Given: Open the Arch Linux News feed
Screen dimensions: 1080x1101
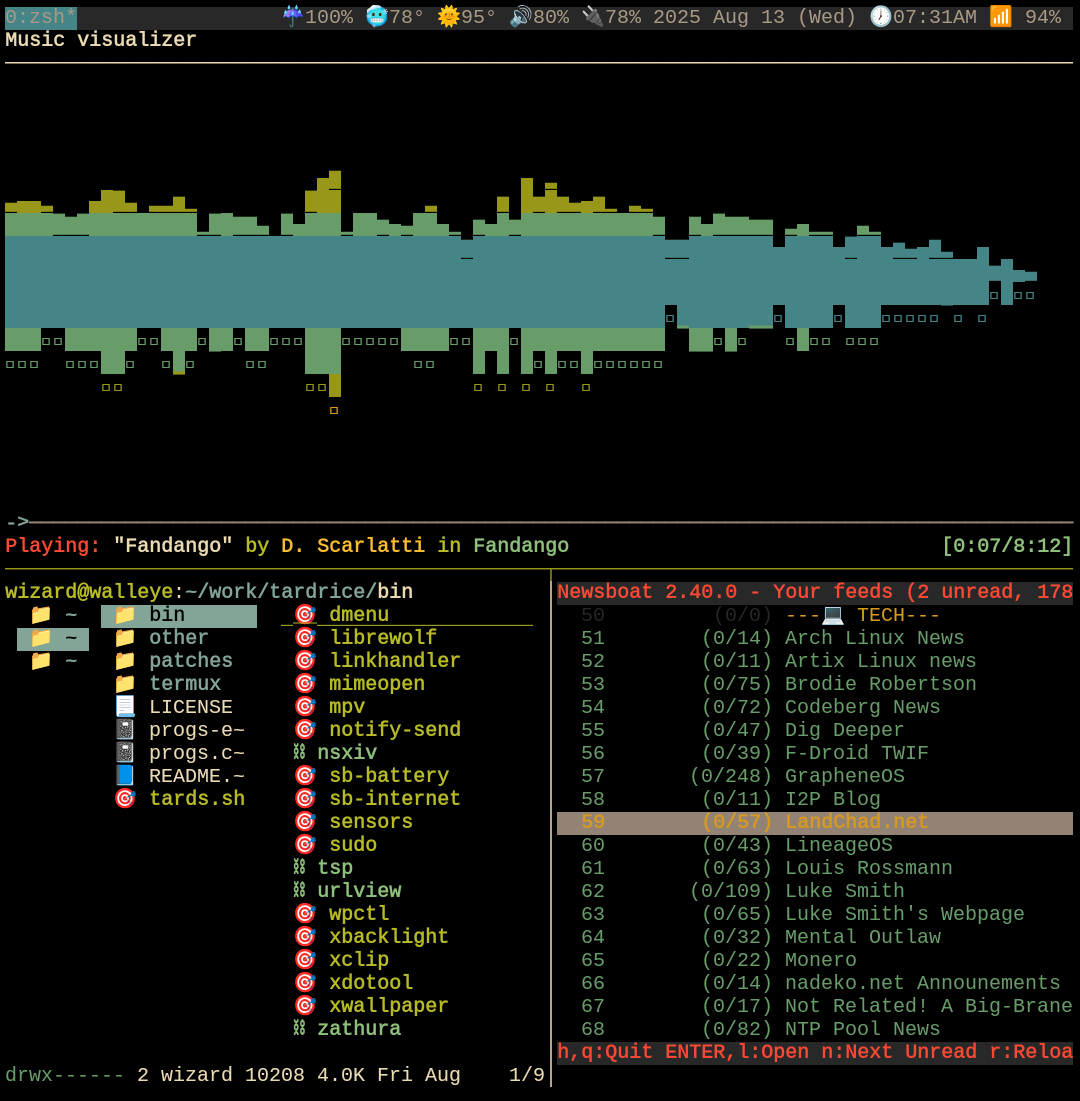Looking at the screenshot, I should point(874,638).
